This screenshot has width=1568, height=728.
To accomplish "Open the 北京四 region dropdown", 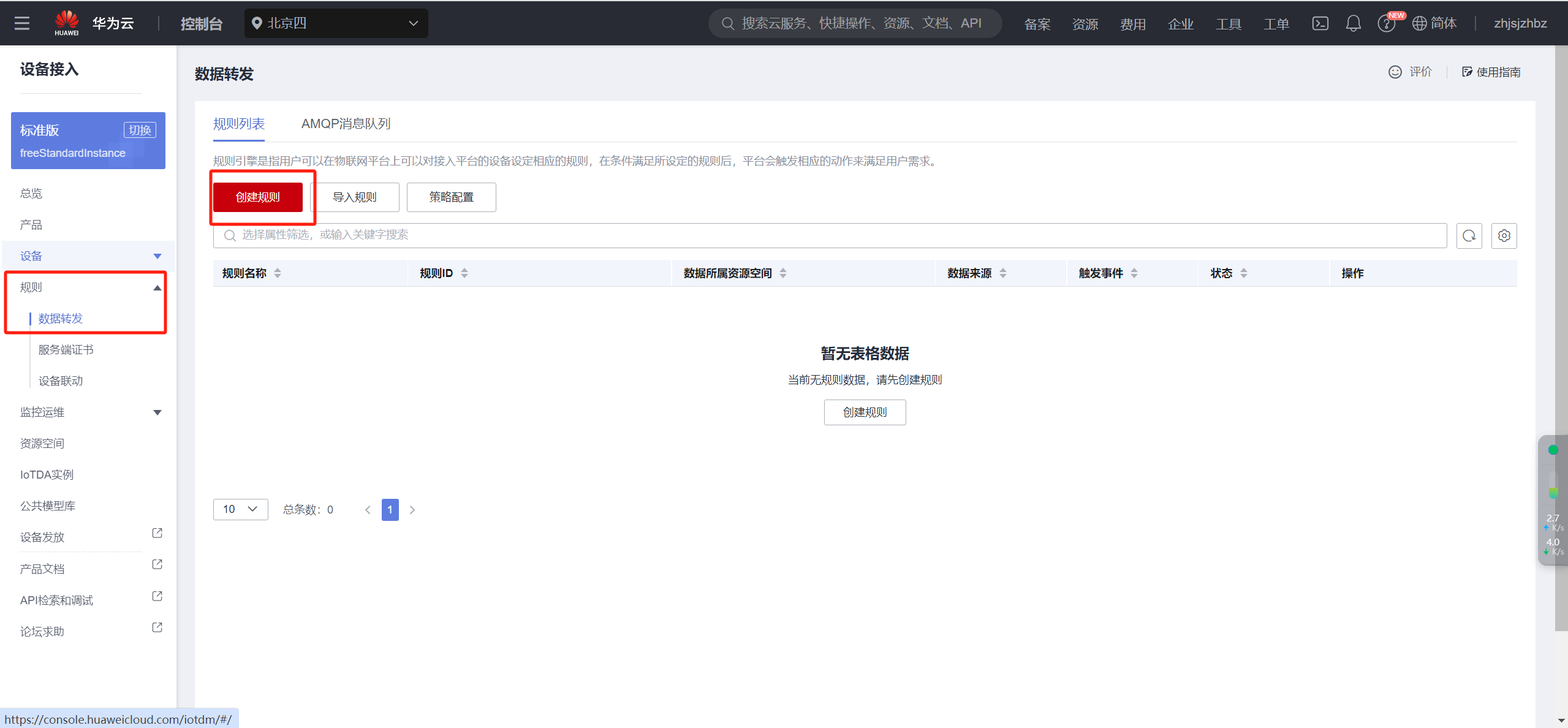I will tap(336, 23).
